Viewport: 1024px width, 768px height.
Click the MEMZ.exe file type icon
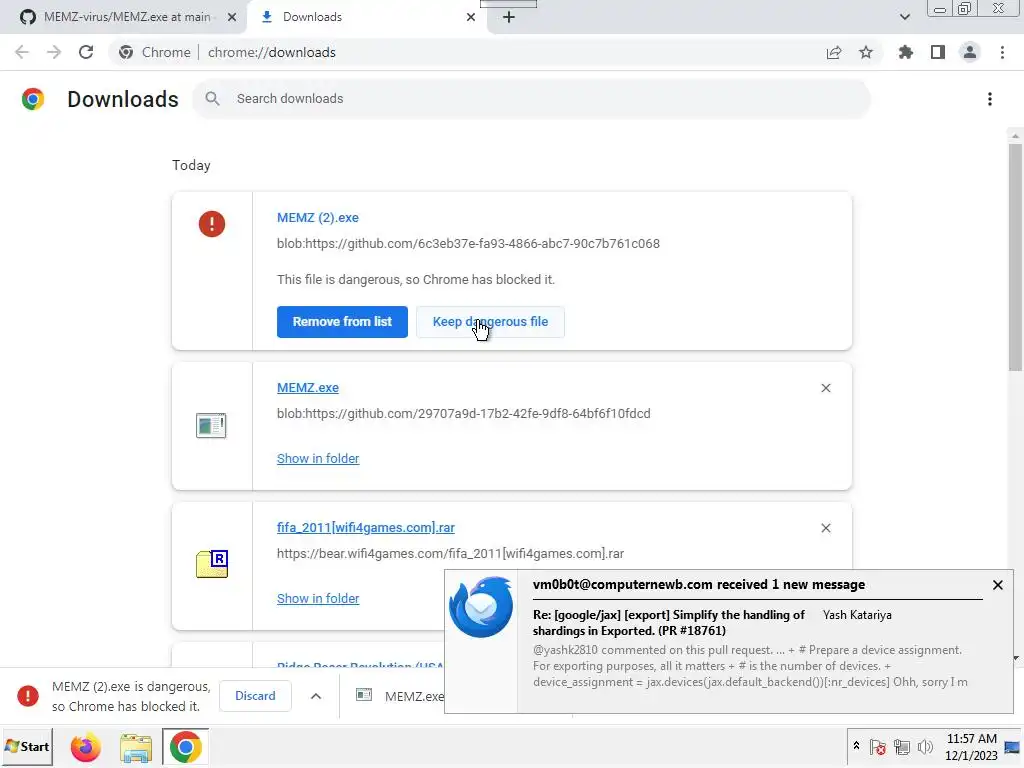[211, 426]
